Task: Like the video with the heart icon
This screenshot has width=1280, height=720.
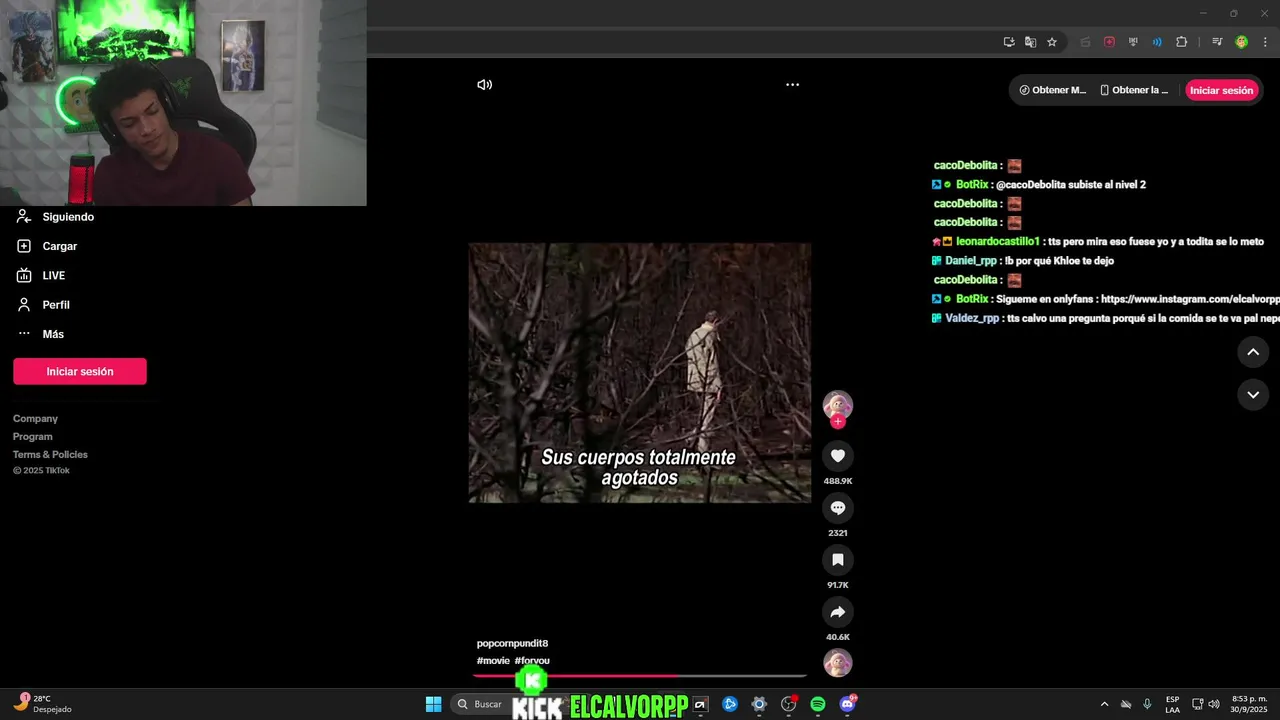Action: pos(838,456)
